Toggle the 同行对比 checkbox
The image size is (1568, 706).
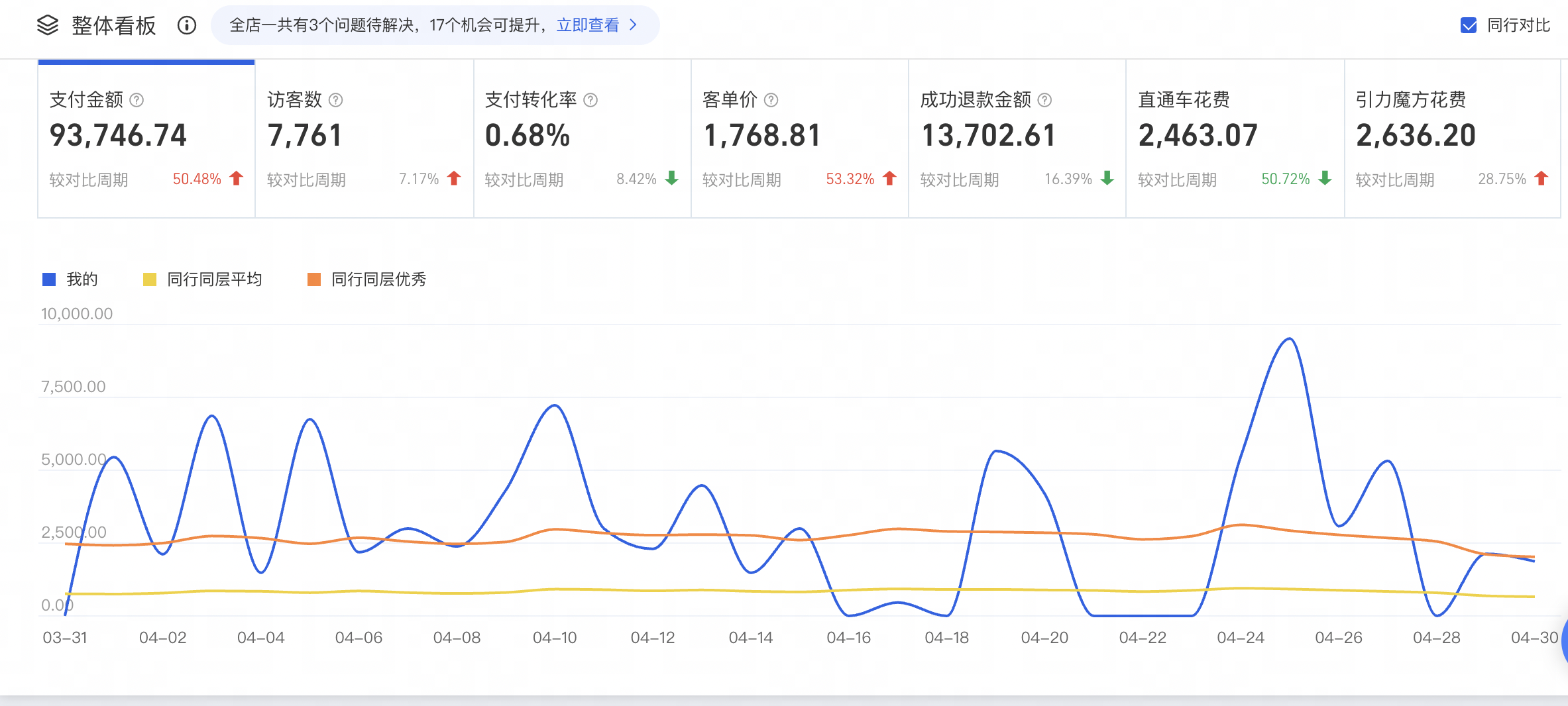pos(1469,26)
